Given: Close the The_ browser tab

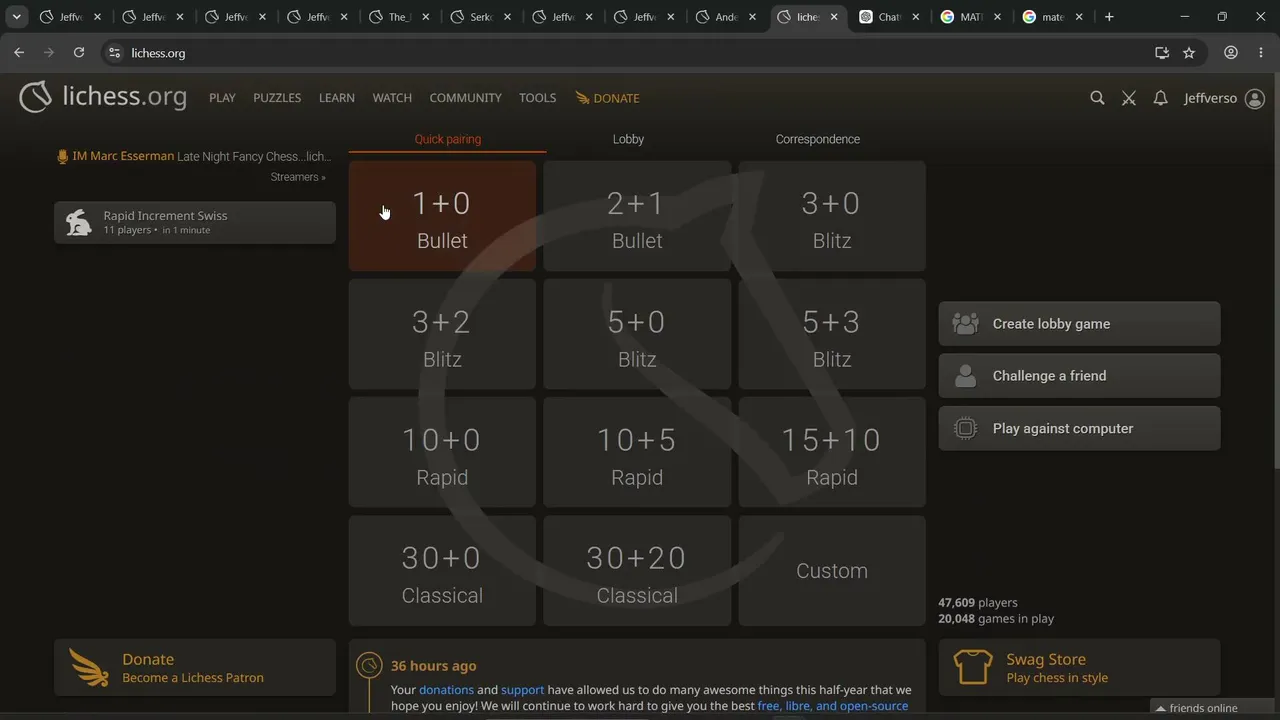Looking at the screenshot, I should pos(424,17).
